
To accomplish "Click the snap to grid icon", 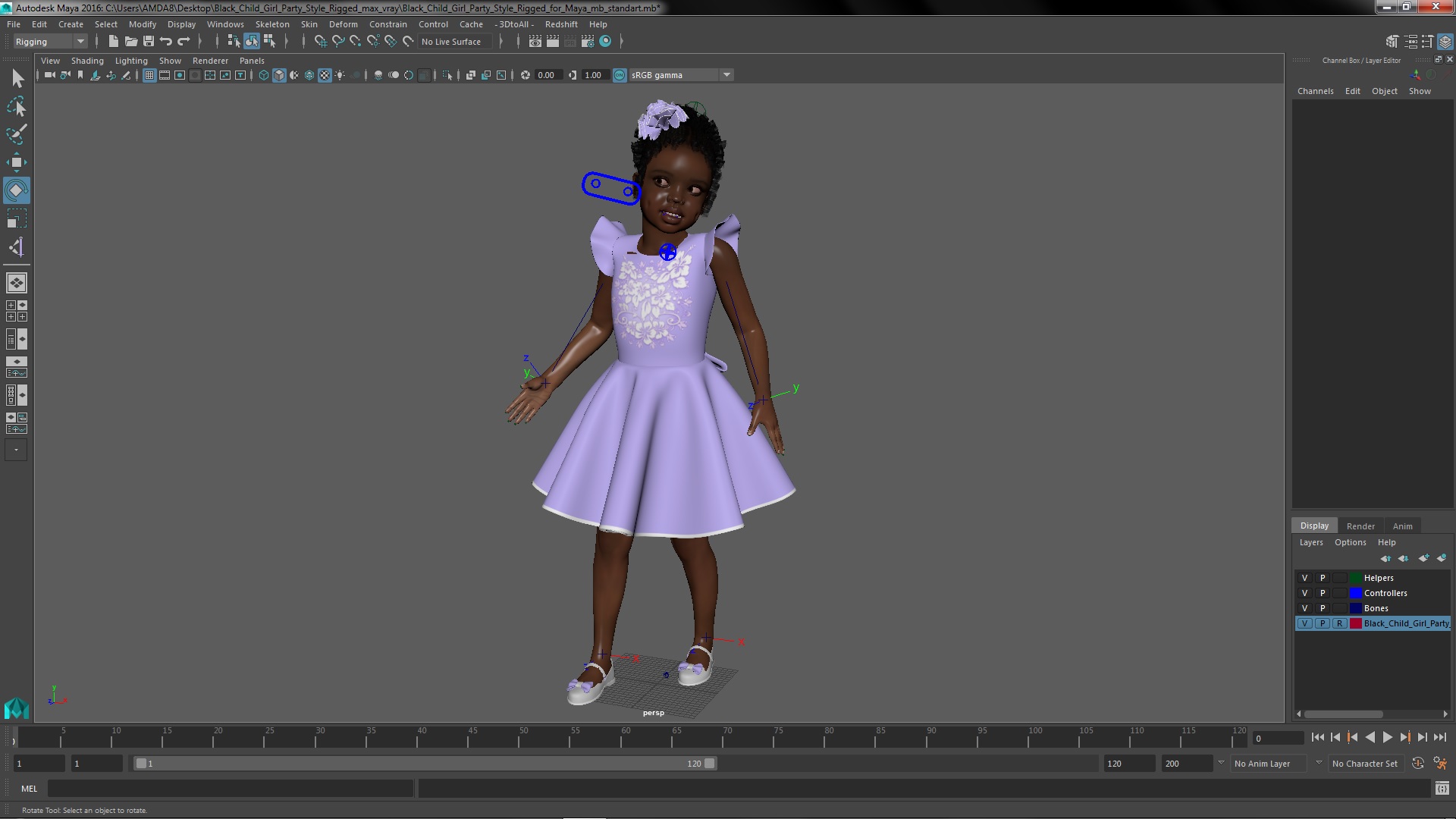I will pyautogui.click(x=319, y=41).
